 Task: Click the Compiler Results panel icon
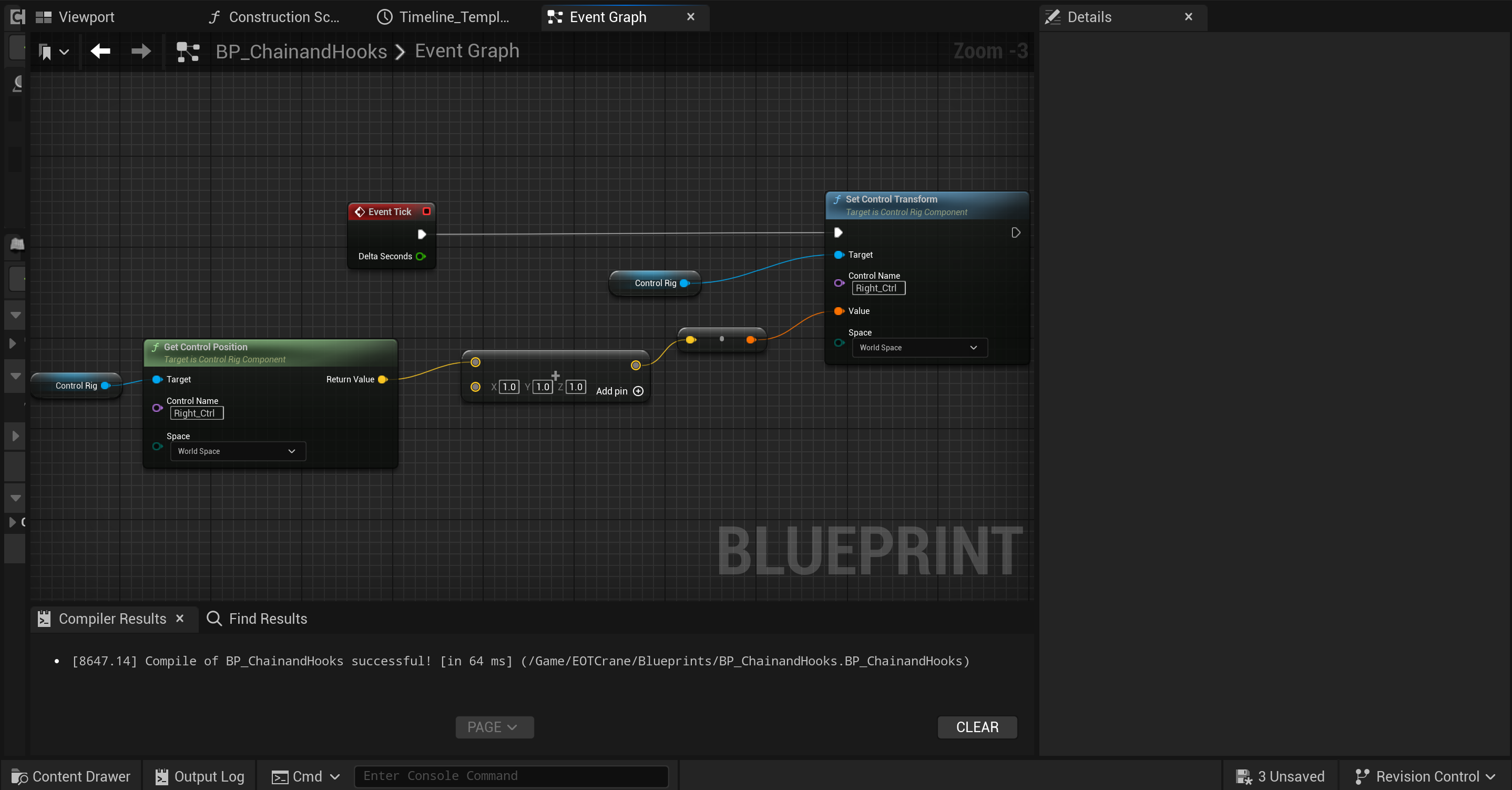point(44,619)
